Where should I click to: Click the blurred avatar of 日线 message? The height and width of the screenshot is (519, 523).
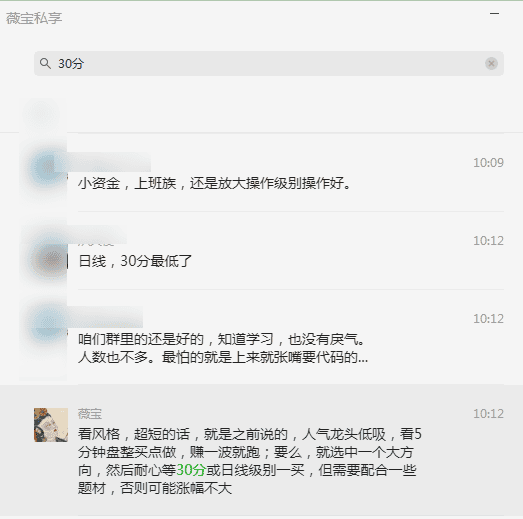pyautogui.click(x=50, y=260)
